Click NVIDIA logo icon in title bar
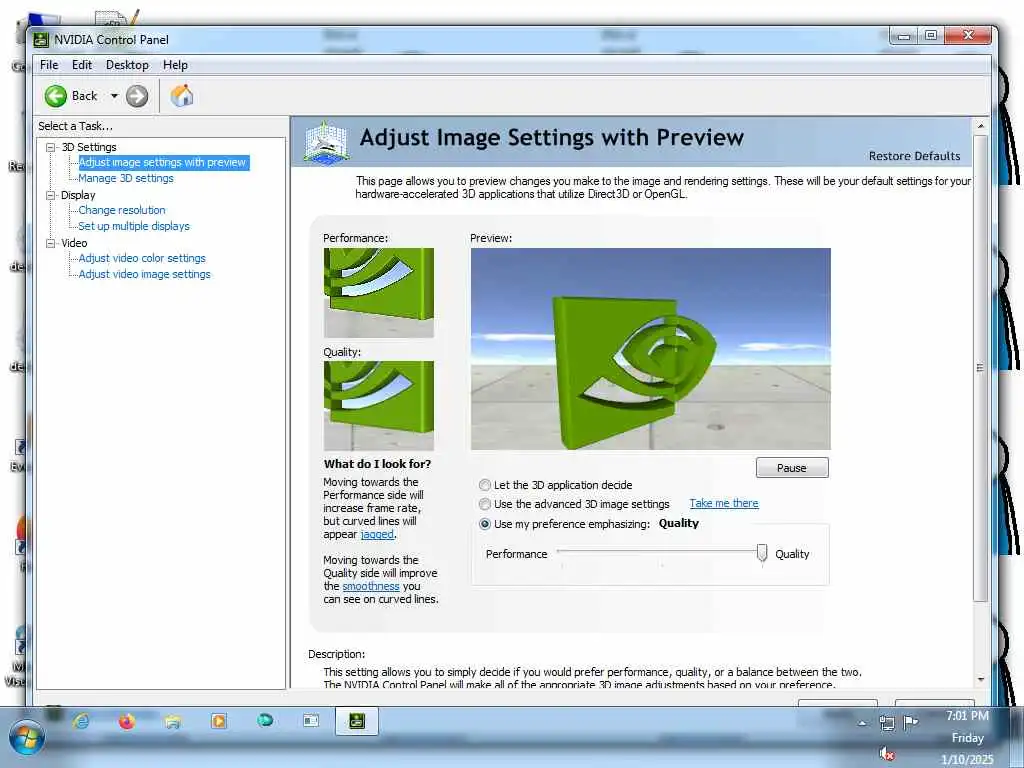 pyautogui.click(x=41, y=40)
